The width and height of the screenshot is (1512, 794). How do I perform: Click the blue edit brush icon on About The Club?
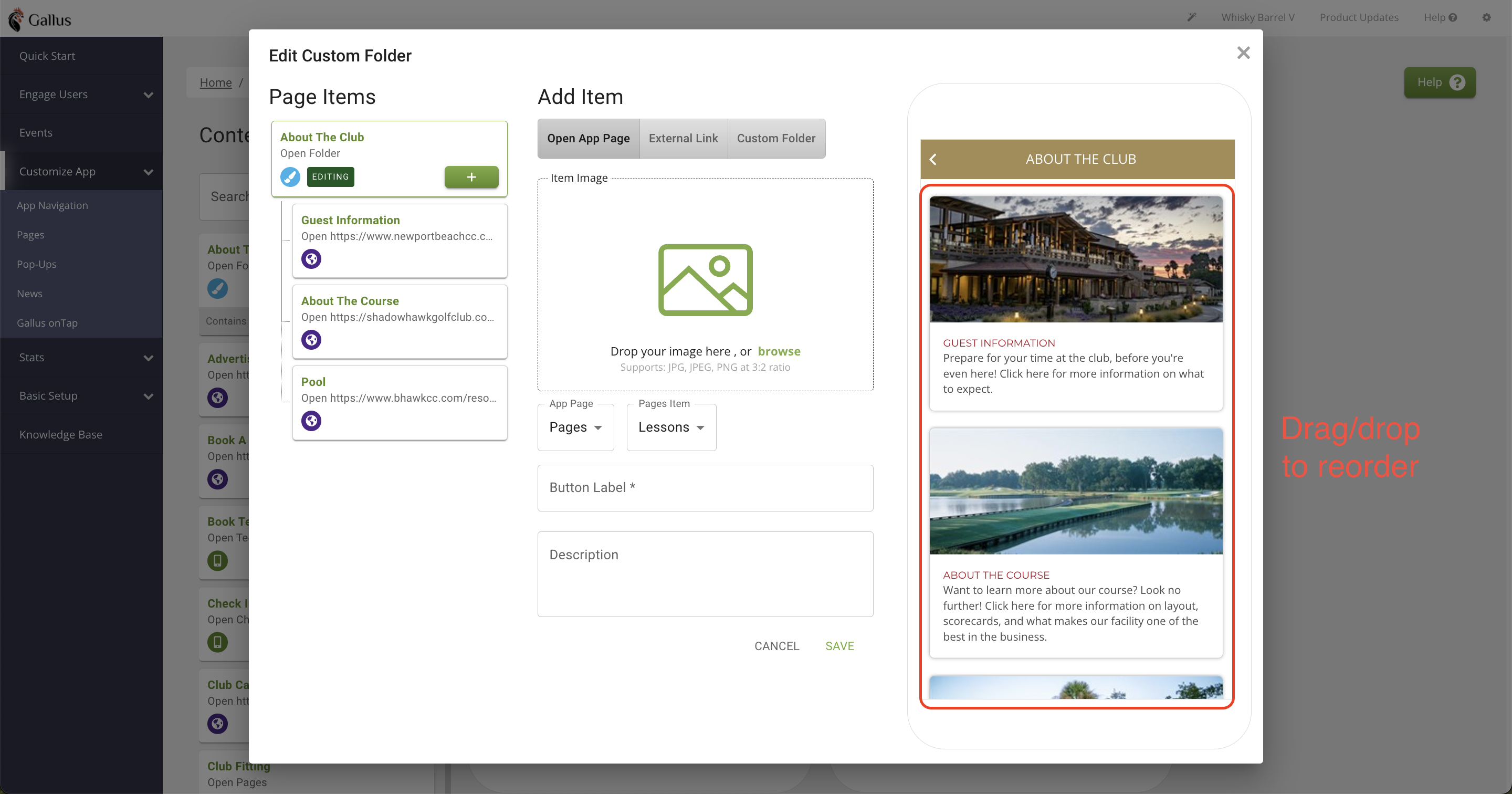[290, 177]
